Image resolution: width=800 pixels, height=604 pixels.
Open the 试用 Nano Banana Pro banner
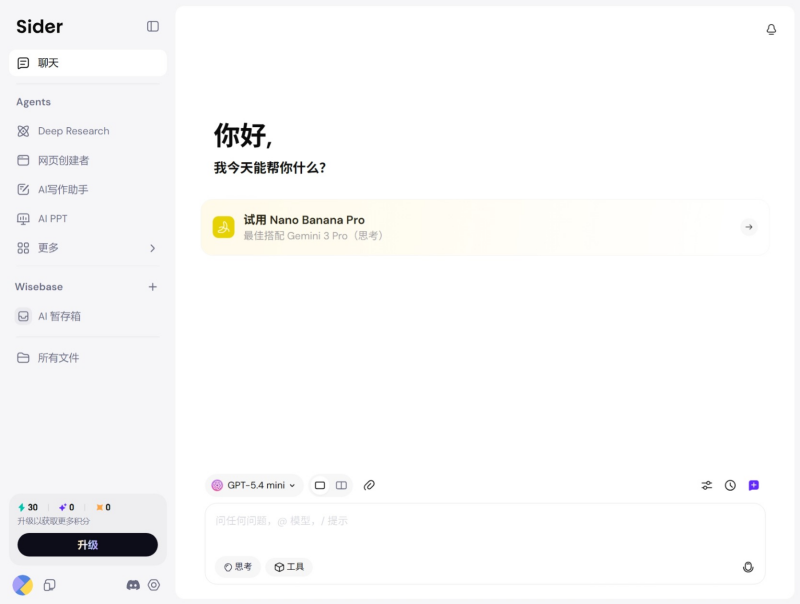(485, 227)
